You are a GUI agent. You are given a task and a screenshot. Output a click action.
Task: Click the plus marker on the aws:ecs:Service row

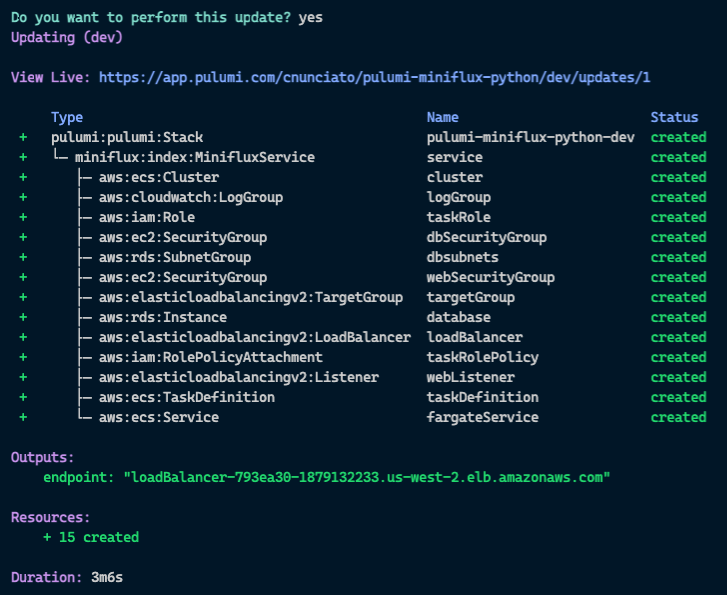click(22, 417)
